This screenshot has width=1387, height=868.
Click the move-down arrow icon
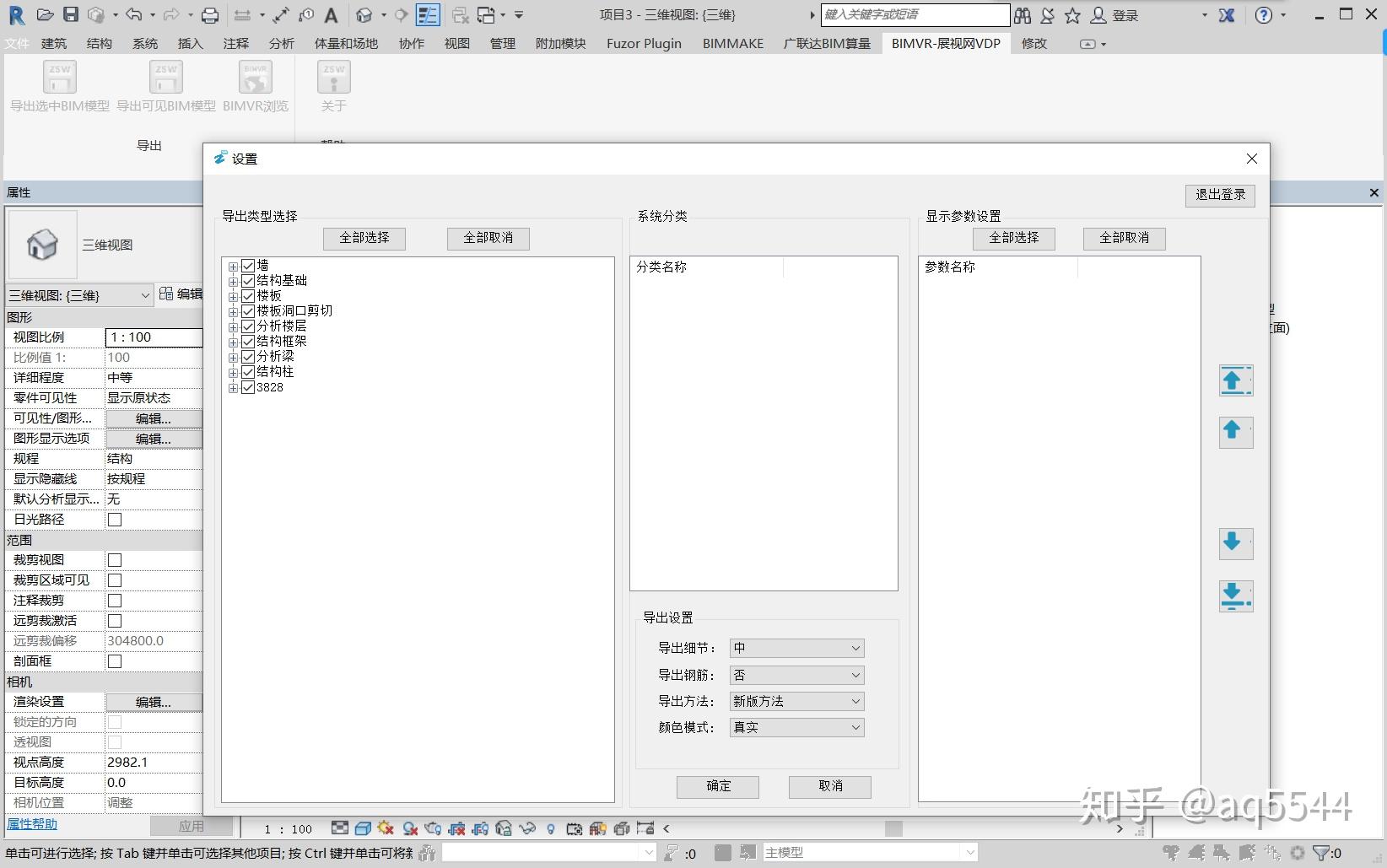(x=1235, y=543)
